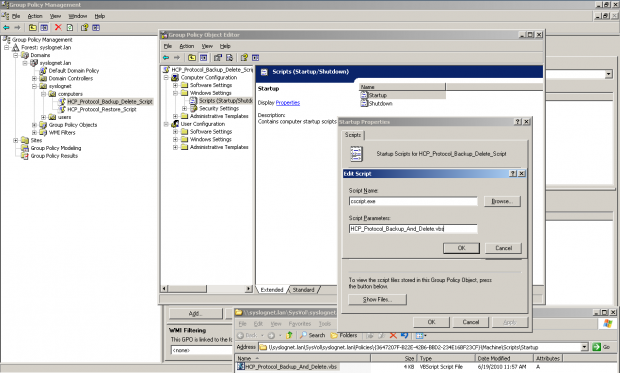Click blue Undo arrow in Explorer toolbar
This screenshot has width=620, height=373.
[404, 335]
